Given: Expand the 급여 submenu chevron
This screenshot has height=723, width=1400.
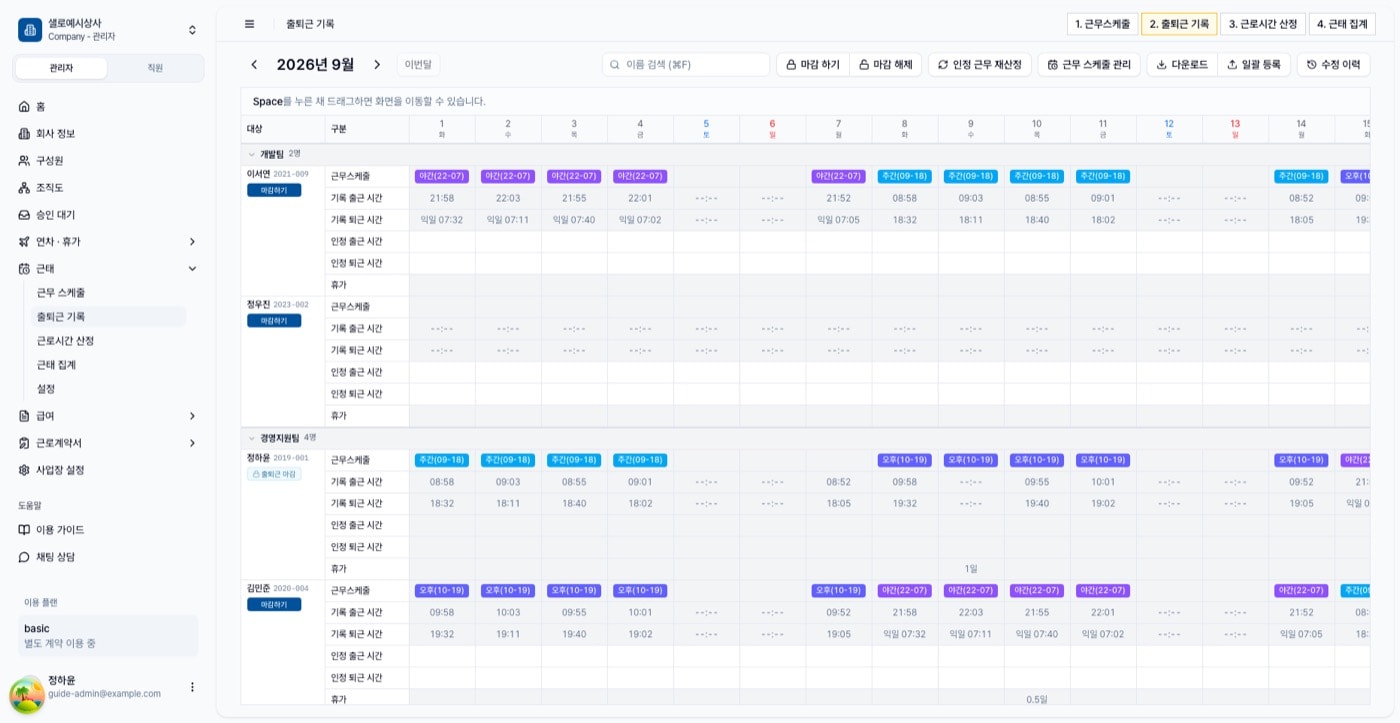Looking at the screenshot, I should pyautogui.click(x=192, y=415).
